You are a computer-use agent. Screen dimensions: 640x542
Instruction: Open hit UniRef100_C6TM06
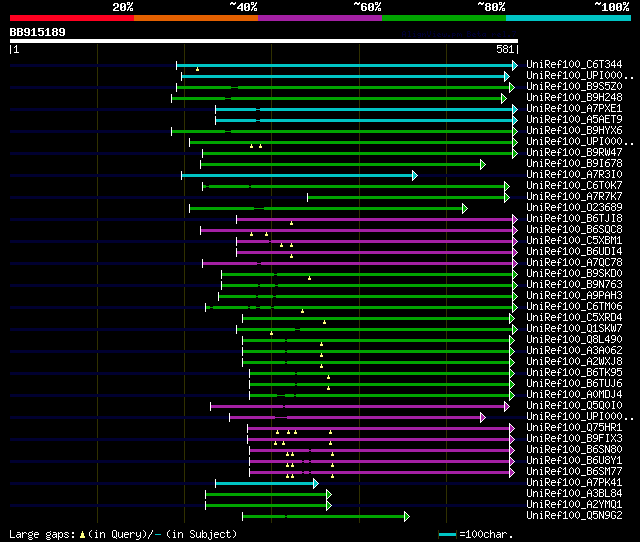pos(574,307)
